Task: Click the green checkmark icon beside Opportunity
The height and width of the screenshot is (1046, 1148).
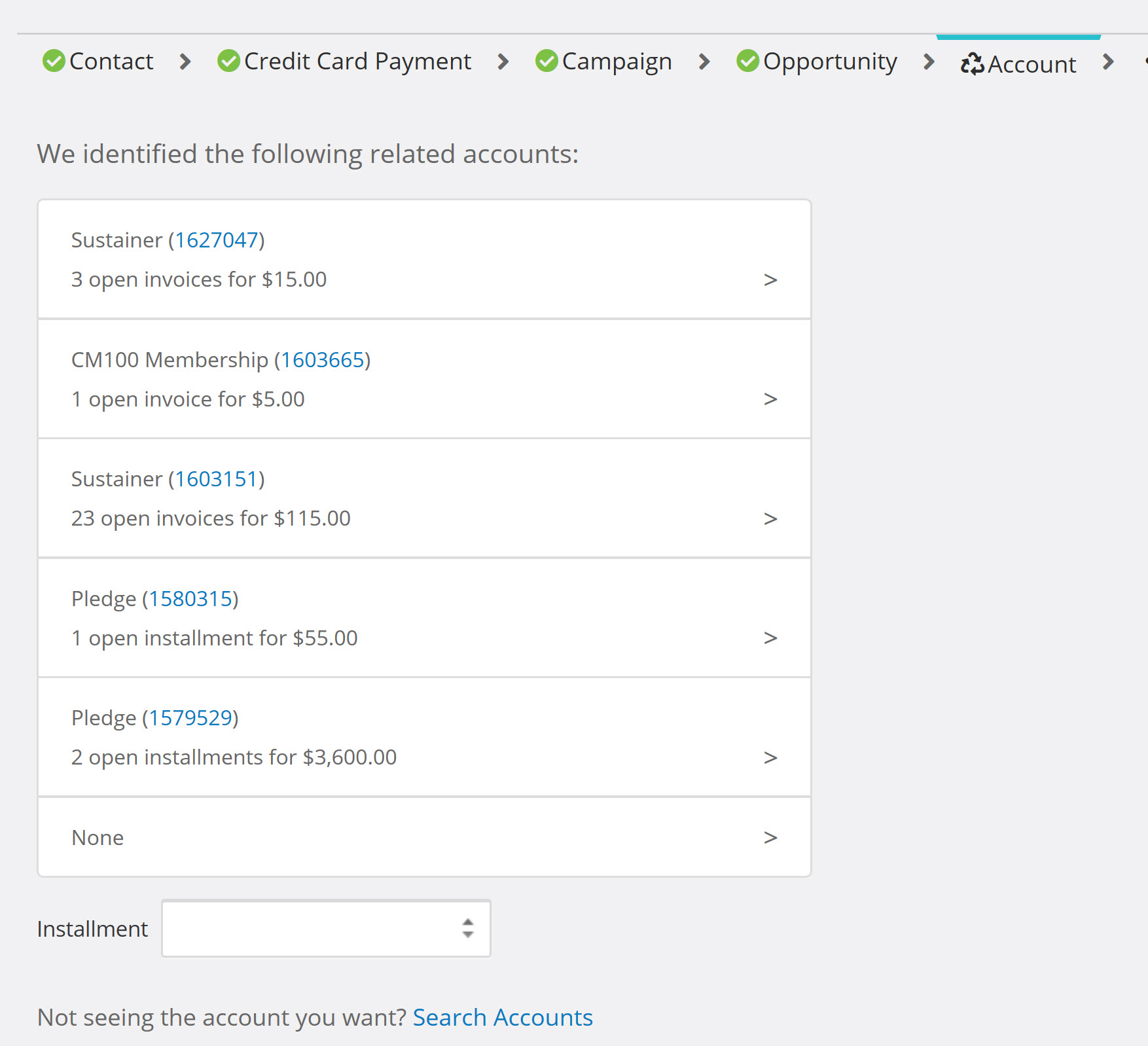Action: [747, 61]
